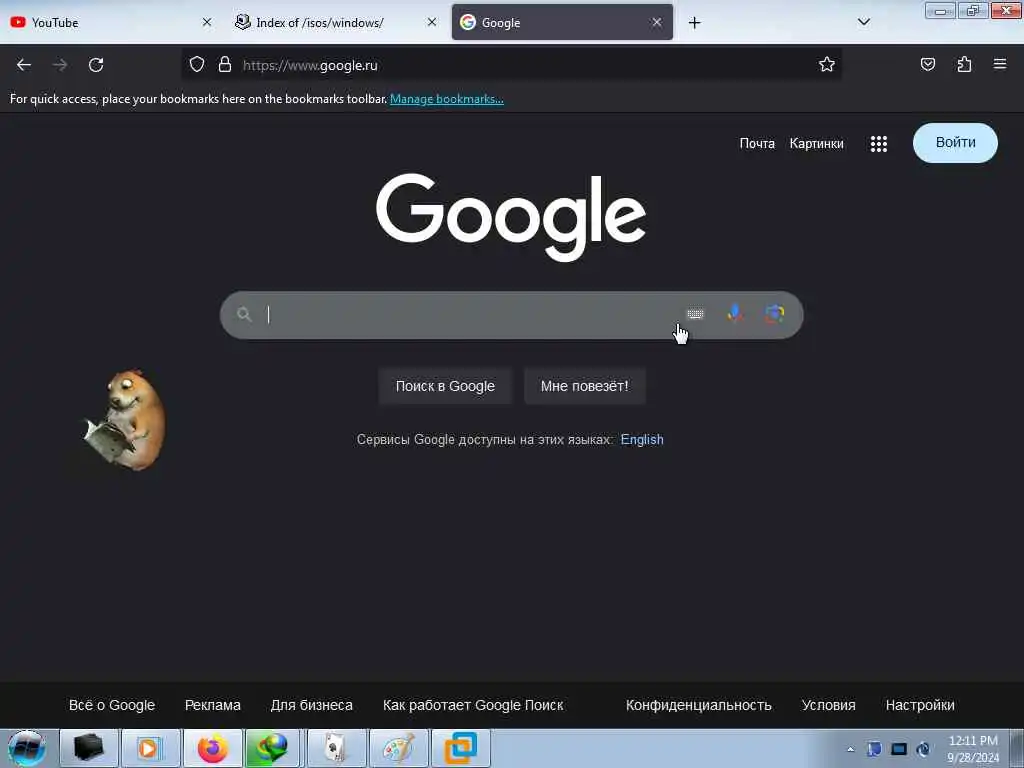Image resolution: width=1024 pixels, height=768 pixels.
Task: Open the Windows Start orb
Action: click(27, 748)
